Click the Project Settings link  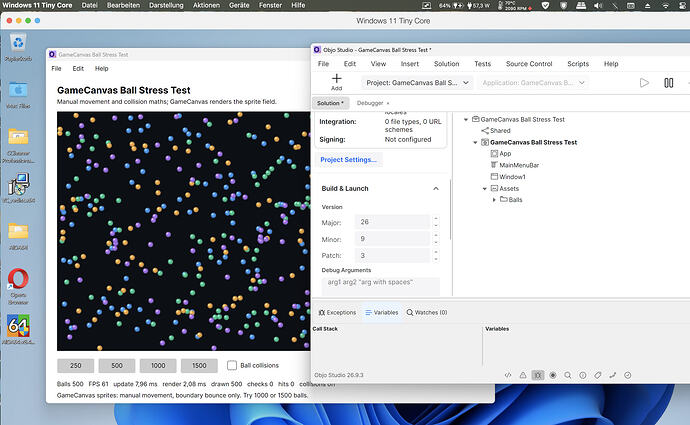point(349,160)
